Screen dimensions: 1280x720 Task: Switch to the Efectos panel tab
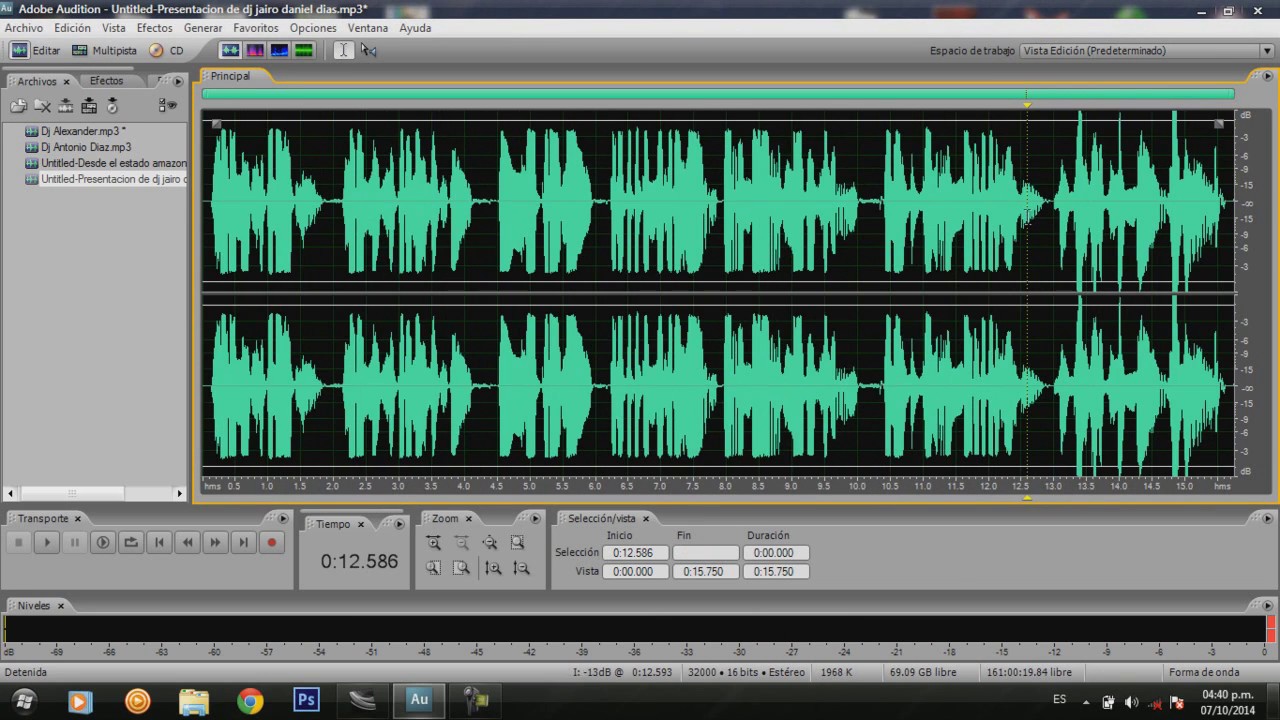[x=107, y=81]
